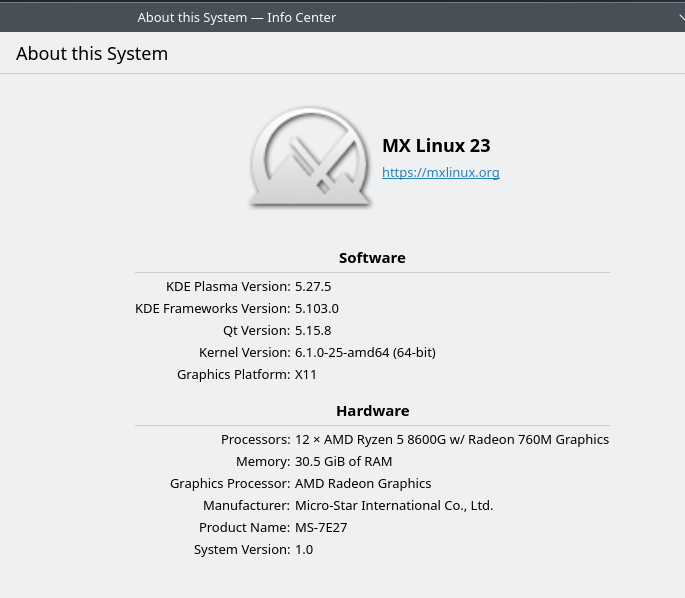Image resolution: width=685 pixels, height=598 pixels.
Task: Click the Graphics Platform value X11
Action: pyautogui.click(x=306, y=374)
